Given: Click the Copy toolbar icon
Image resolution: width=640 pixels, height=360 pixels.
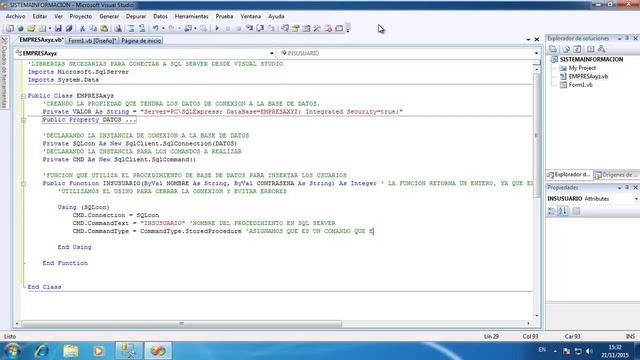Looking at the screenshot, I should (x=93, y=29).
